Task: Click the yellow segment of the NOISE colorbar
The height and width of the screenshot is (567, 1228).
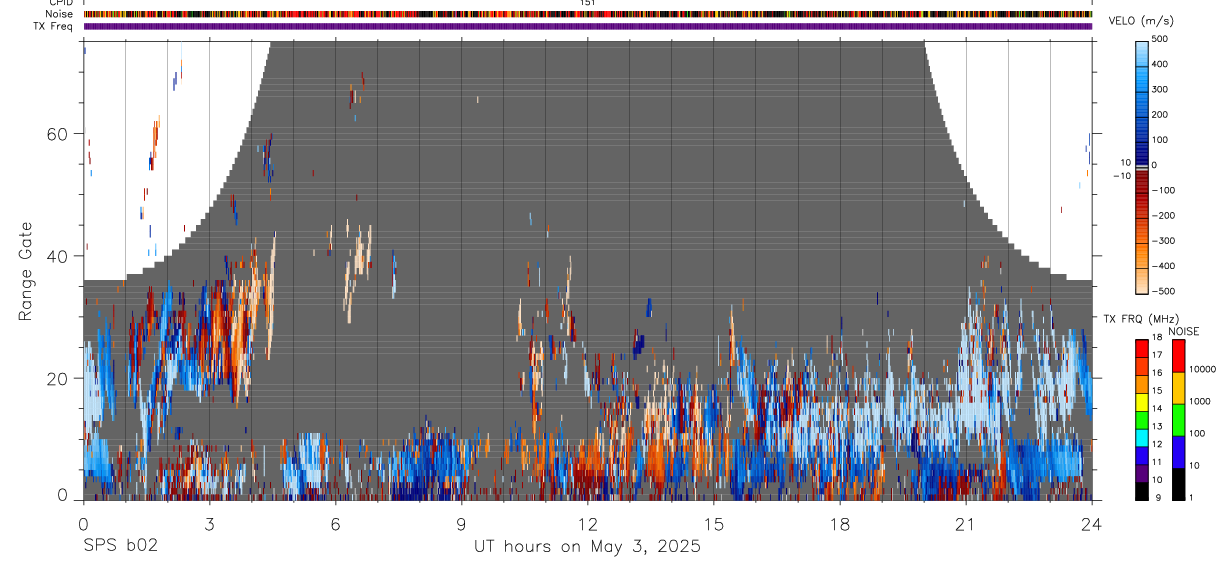Action: tap(1178, 388)
